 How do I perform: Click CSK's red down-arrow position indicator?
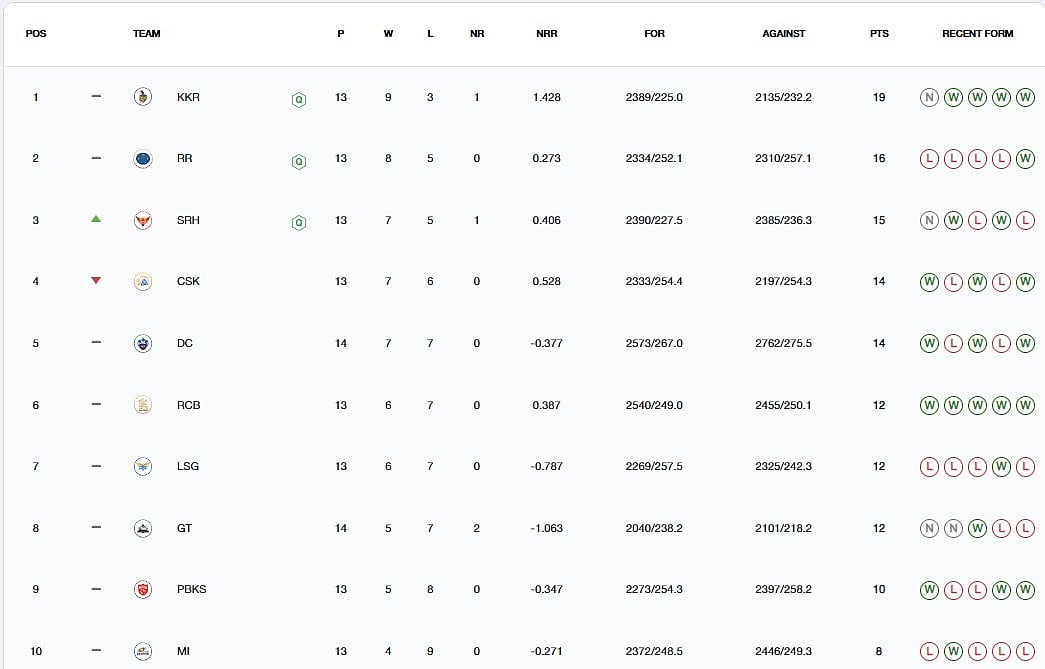coord(96,281)
